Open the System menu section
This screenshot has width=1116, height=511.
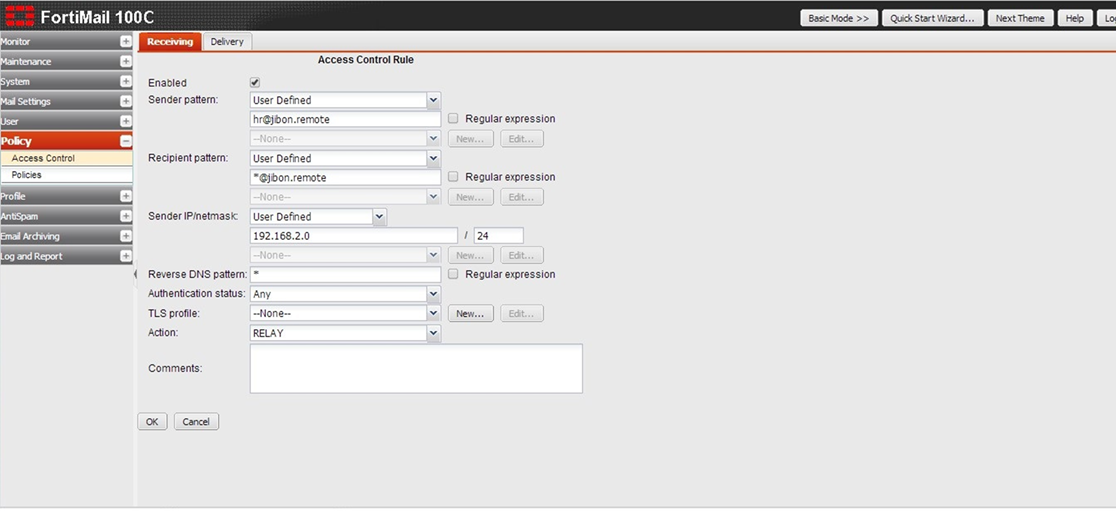[x=66, y=82]
